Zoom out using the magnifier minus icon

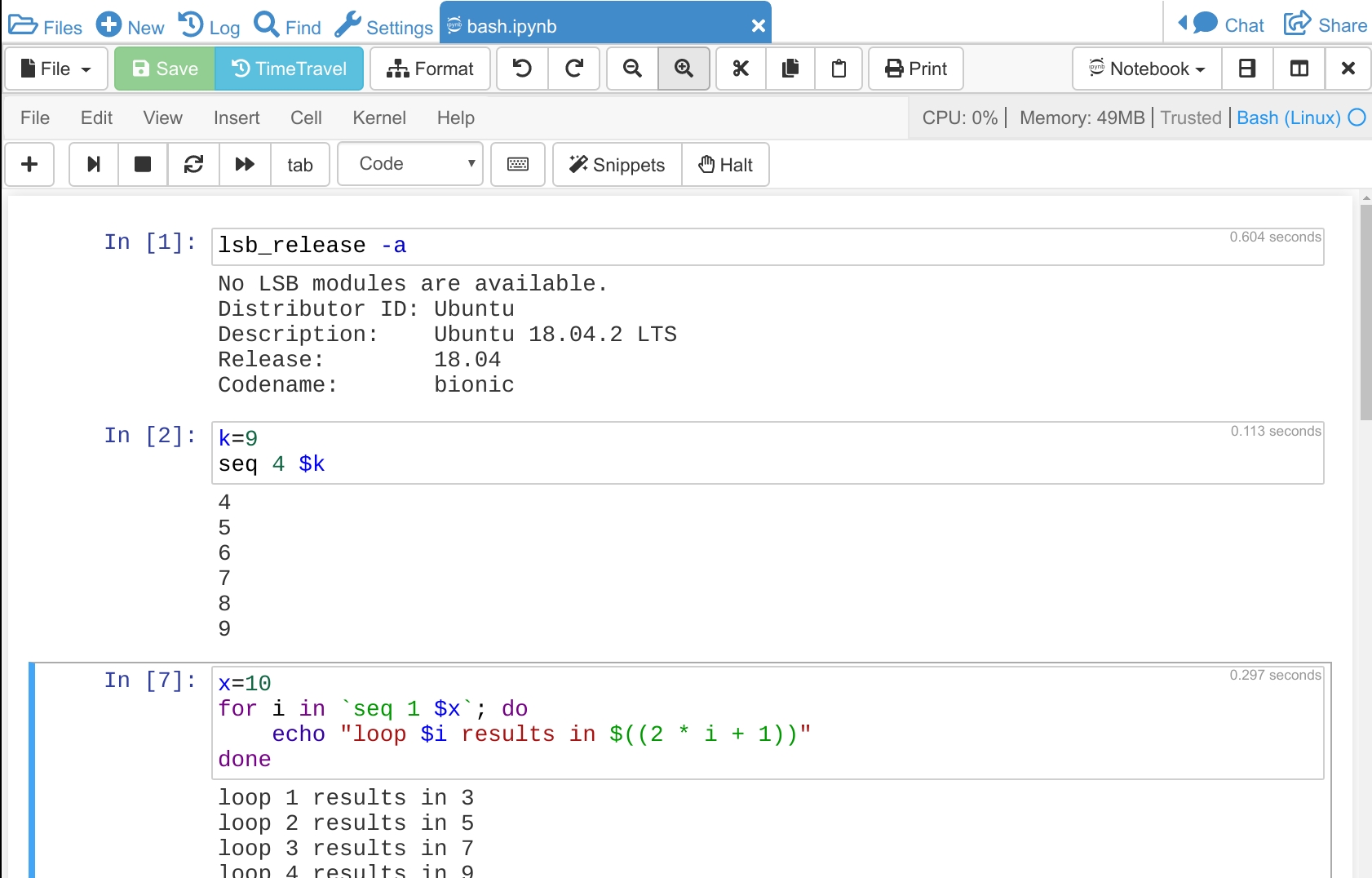point(632,69)
